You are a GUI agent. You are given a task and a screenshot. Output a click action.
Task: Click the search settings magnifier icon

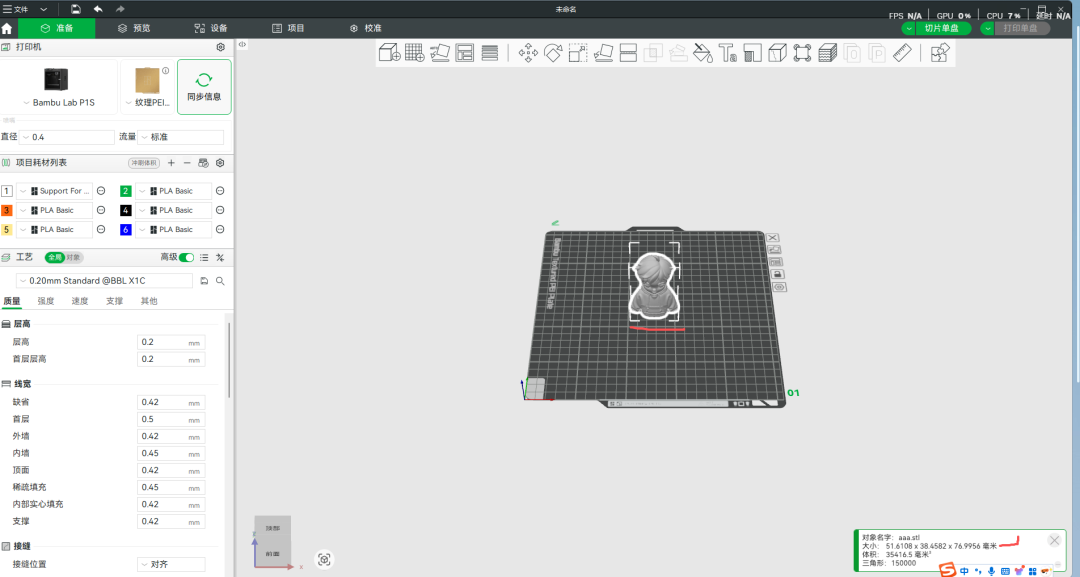click(220, 281)
